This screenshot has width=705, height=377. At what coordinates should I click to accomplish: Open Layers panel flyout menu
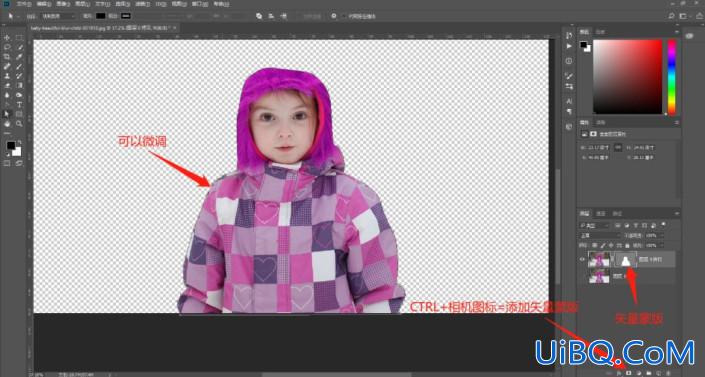tap(676, 213)
